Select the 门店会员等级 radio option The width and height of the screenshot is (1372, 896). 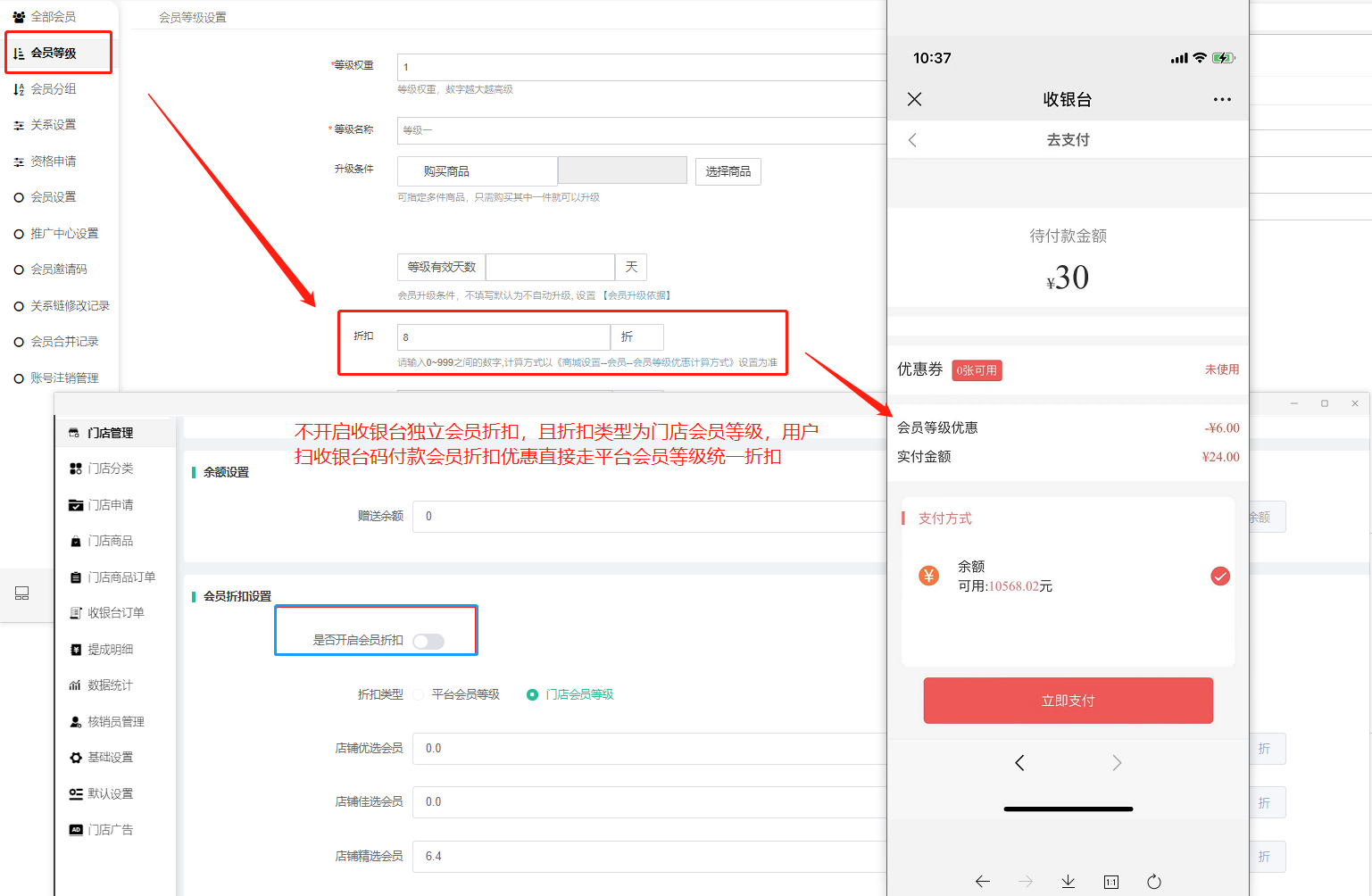coord(532,694)
